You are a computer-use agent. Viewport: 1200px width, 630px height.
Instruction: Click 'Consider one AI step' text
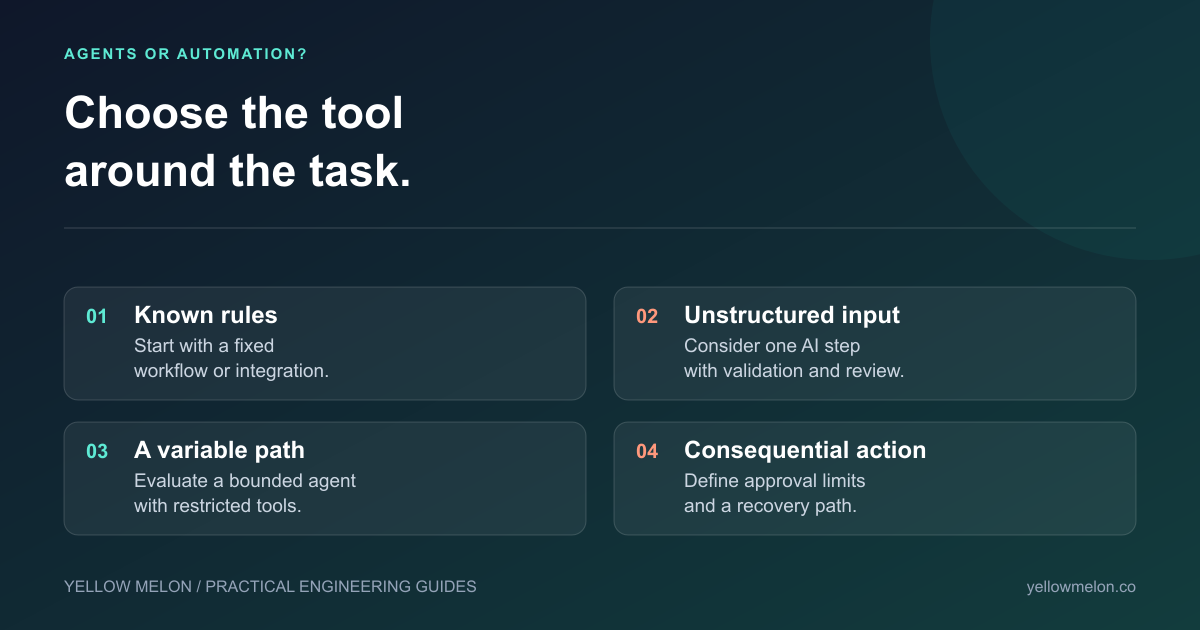[772, 346]
